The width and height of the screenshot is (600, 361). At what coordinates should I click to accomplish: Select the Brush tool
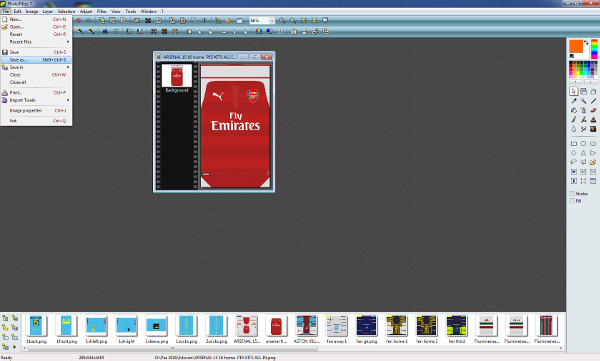pyautogui.click(x=573, y=119)
